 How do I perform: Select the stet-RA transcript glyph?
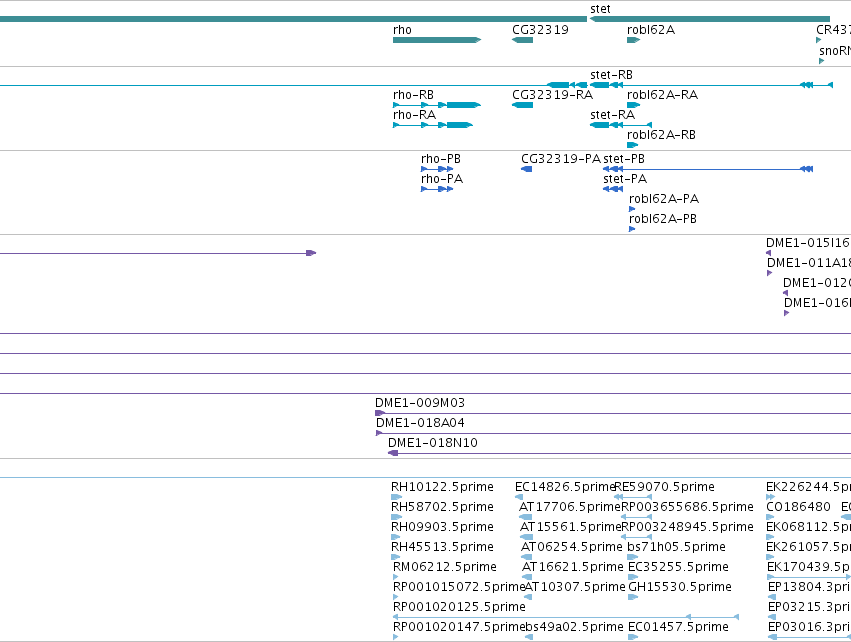click(x=621, y=125)
